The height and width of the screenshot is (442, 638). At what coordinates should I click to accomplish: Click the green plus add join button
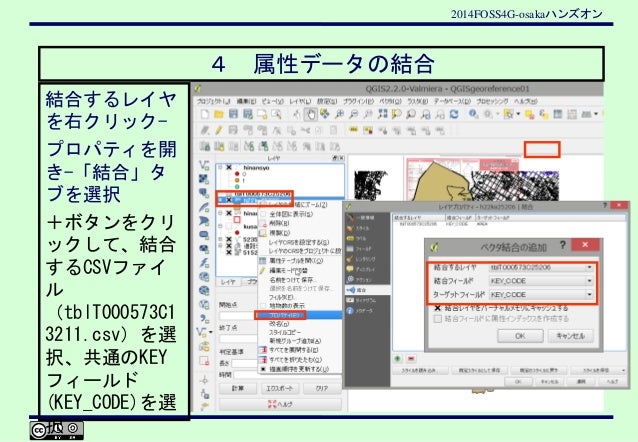point(398,359)
